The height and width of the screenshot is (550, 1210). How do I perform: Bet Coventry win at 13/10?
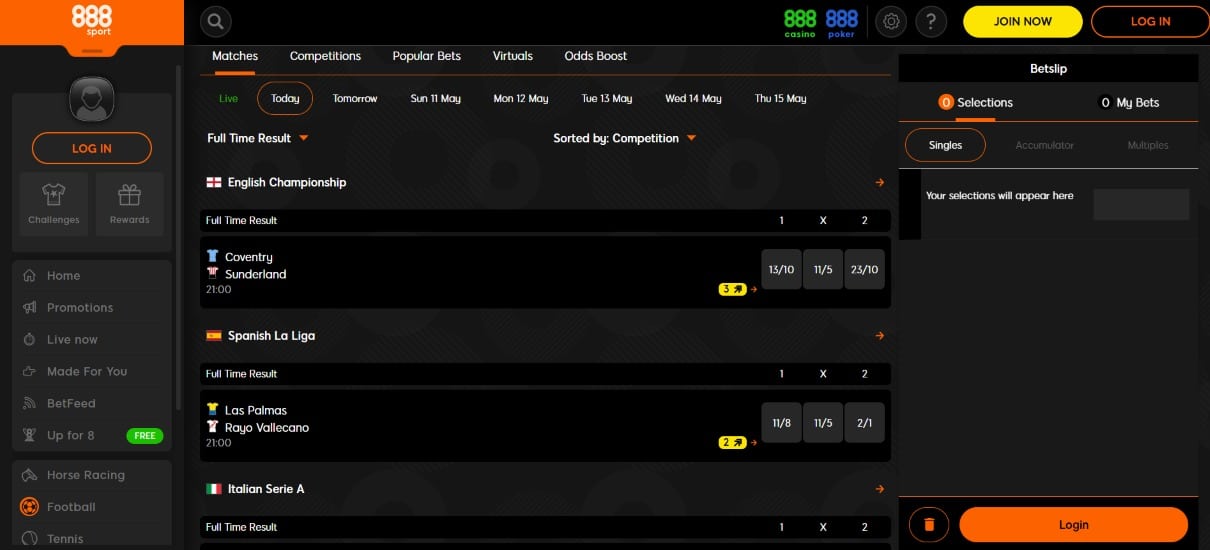click(782, 269)
